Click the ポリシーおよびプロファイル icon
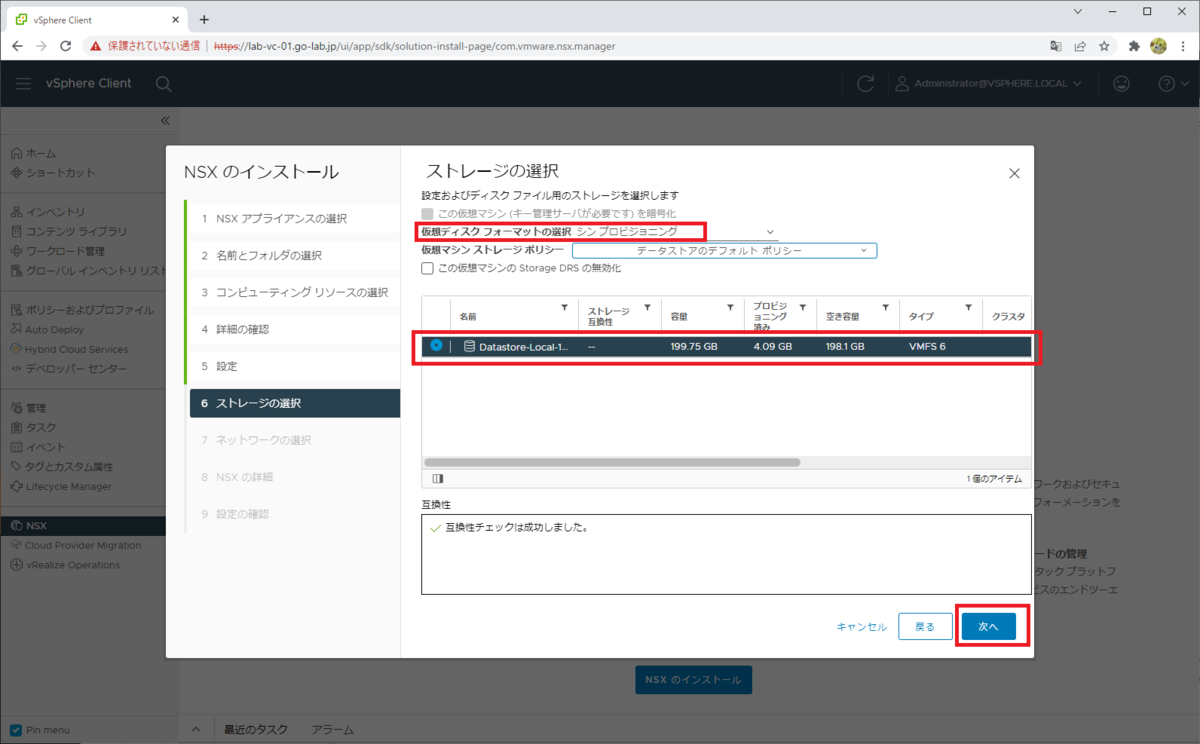 [x=17, y=310]
